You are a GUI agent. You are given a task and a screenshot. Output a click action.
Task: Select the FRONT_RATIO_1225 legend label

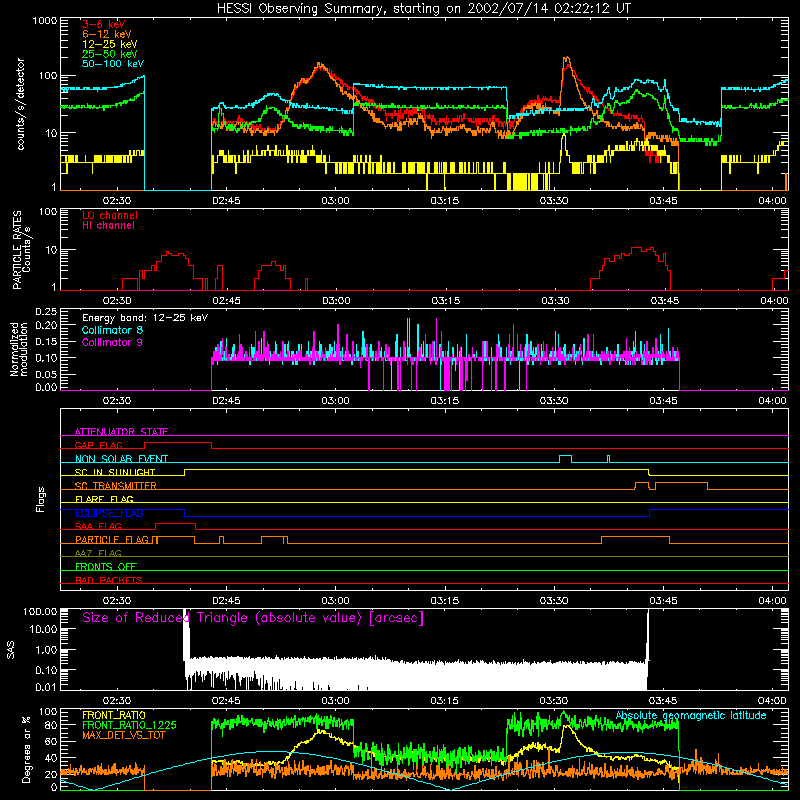(129, 725)
